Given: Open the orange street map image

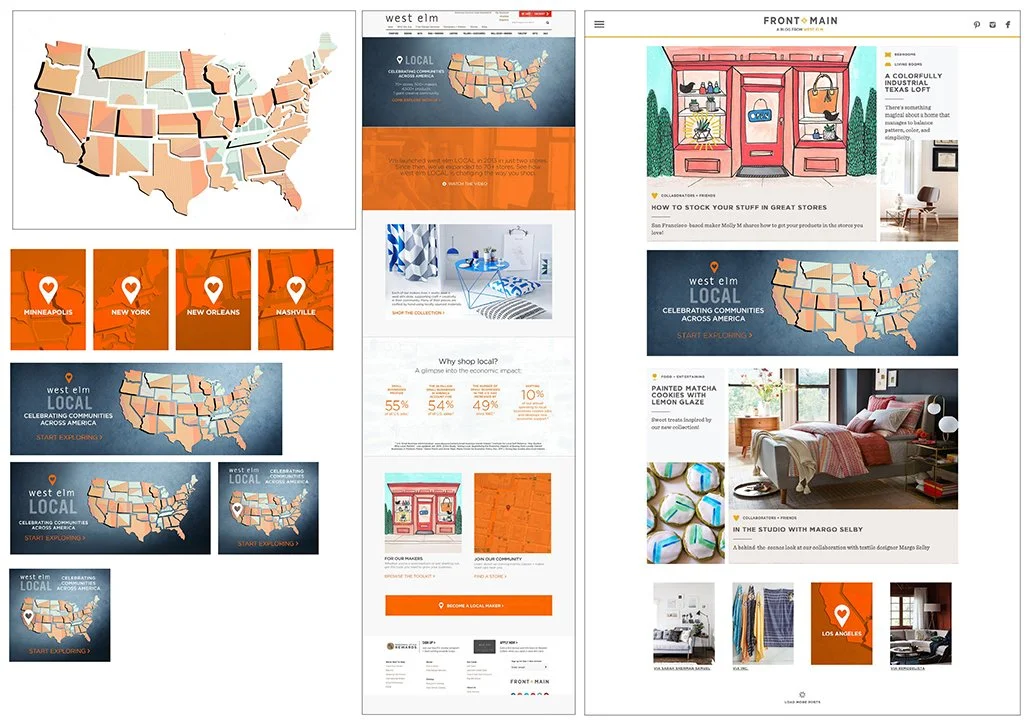Looking at the screenshot, I should [513, 513].
